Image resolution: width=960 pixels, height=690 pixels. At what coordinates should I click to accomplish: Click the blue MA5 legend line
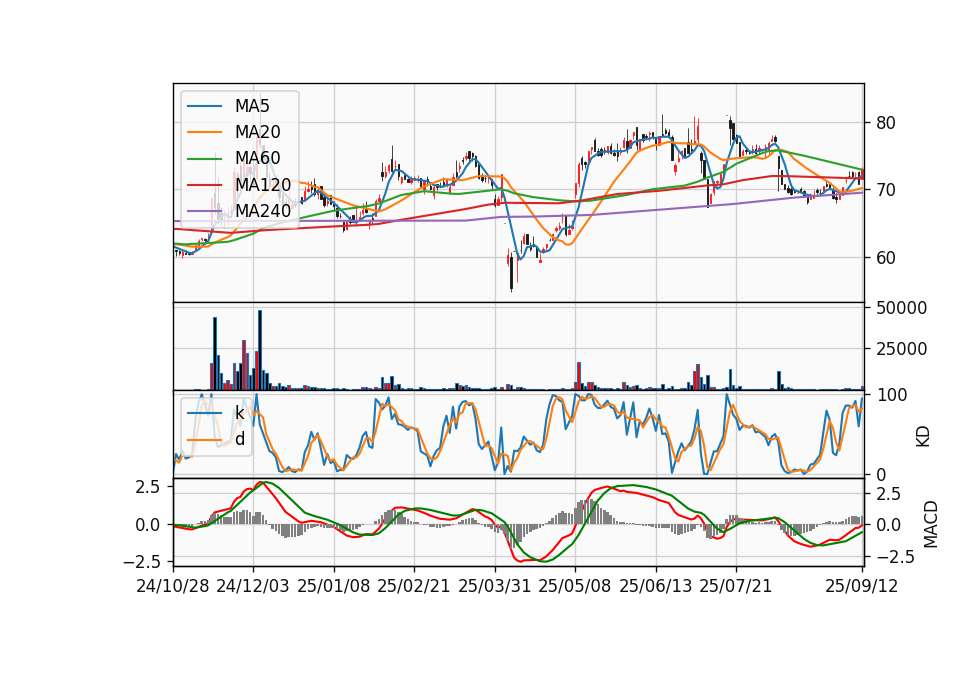click(204, 106)
